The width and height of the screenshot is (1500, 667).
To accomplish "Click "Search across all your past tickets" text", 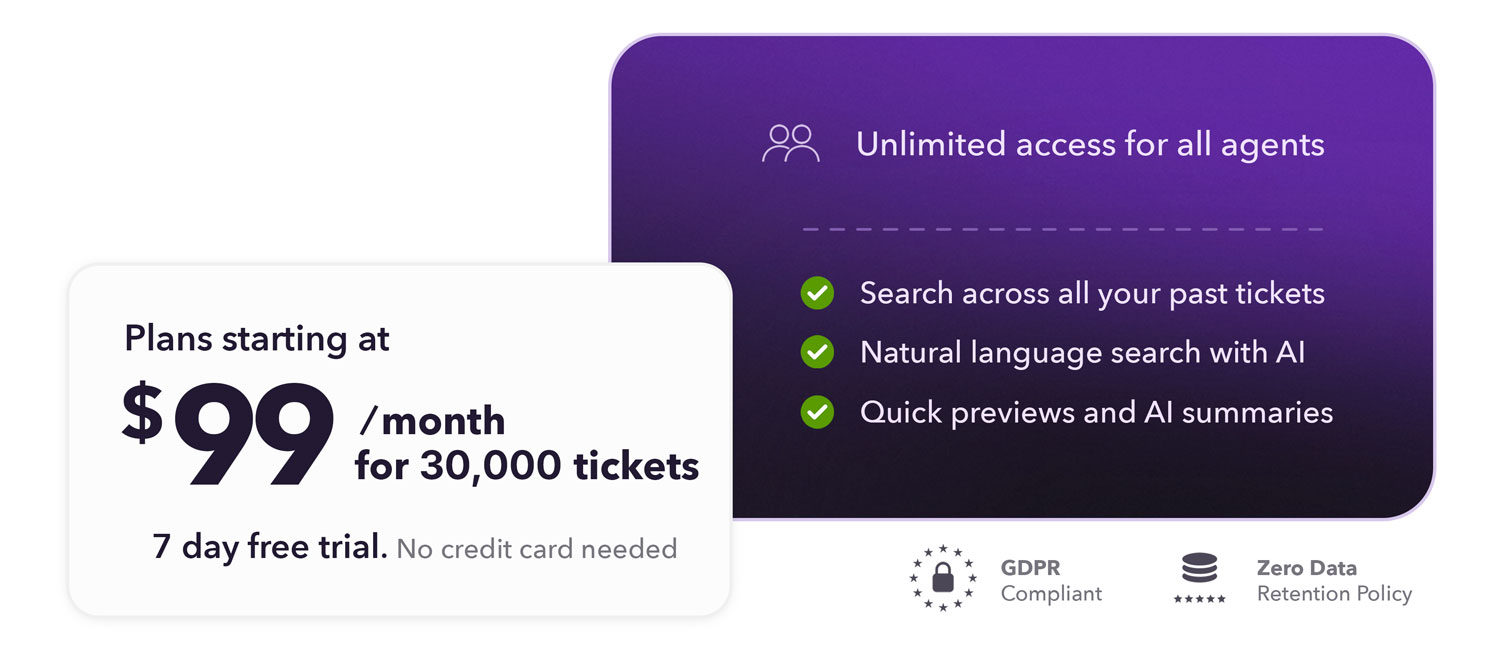I will point(1092,294).
